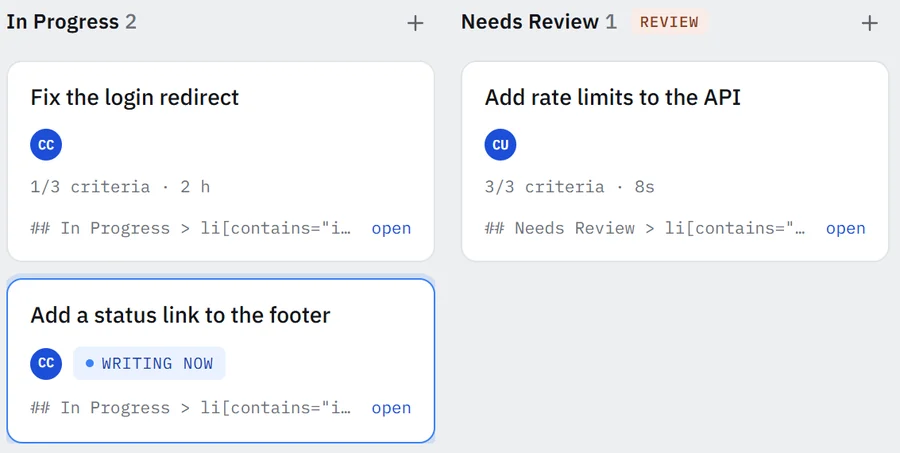Open the 'Fix the login redirect' card title
The height and width of the screenshot is (453, 900).
(135, 97)
